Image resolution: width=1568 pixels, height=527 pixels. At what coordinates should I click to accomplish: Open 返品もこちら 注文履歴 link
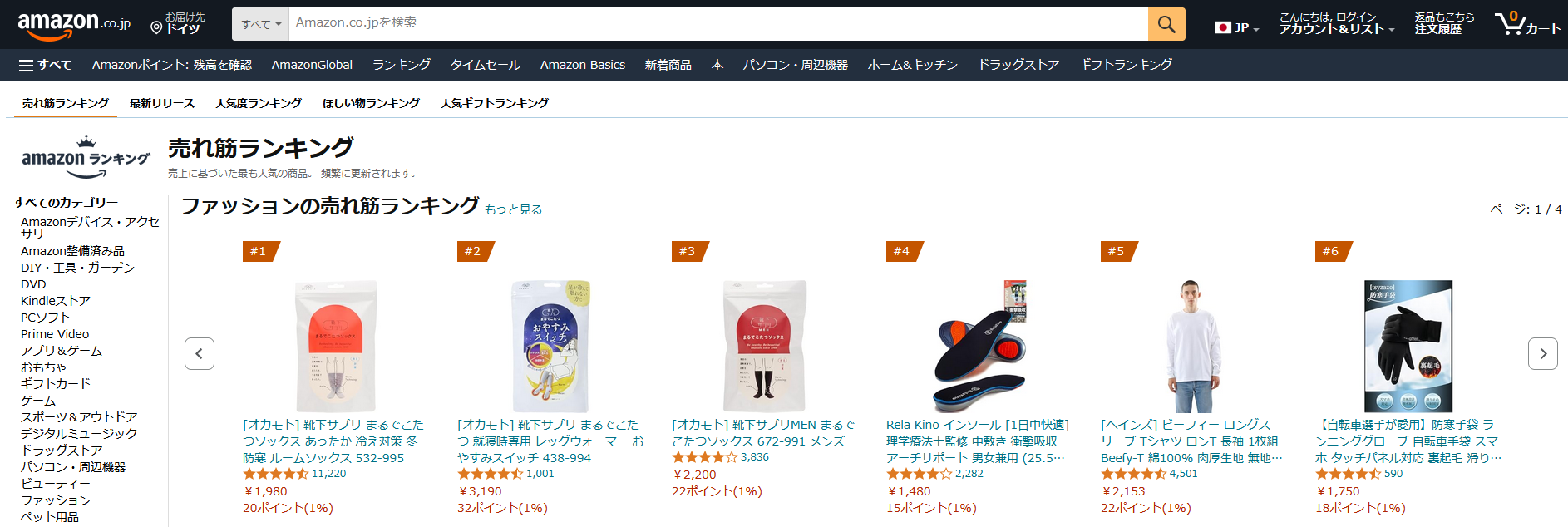[x=1444, y=23]
